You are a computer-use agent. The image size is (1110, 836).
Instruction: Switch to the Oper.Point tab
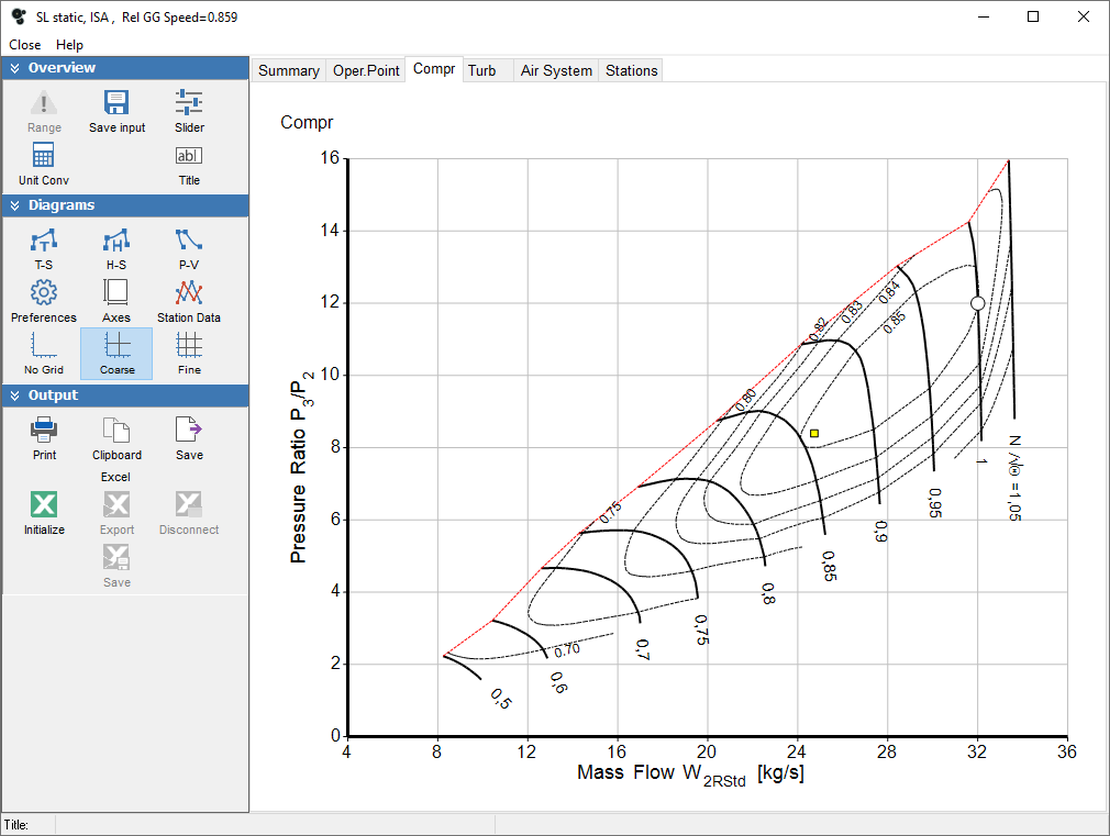(366, 71)
